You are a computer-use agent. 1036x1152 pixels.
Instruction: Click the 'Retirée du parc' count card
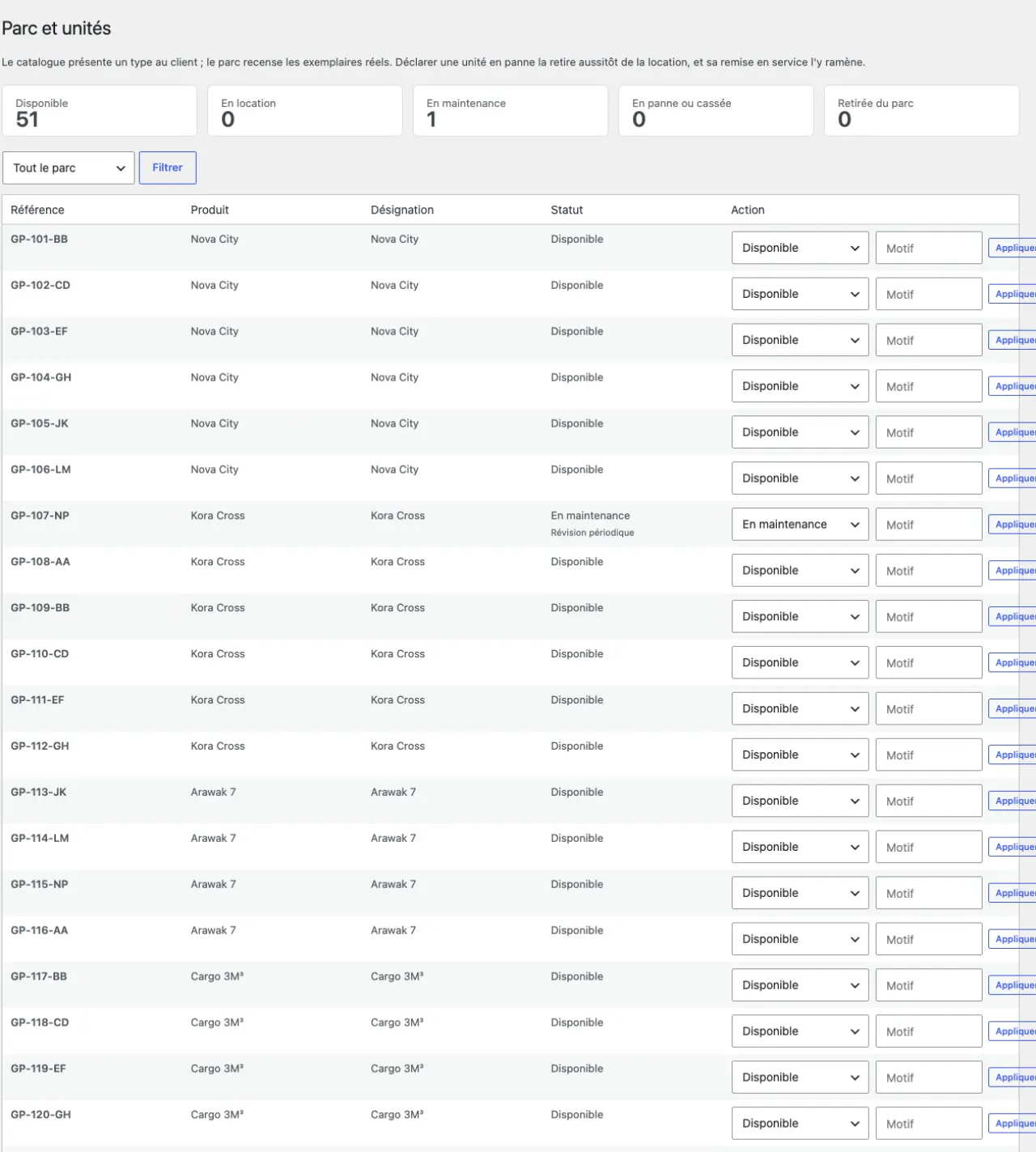(922, 111)
